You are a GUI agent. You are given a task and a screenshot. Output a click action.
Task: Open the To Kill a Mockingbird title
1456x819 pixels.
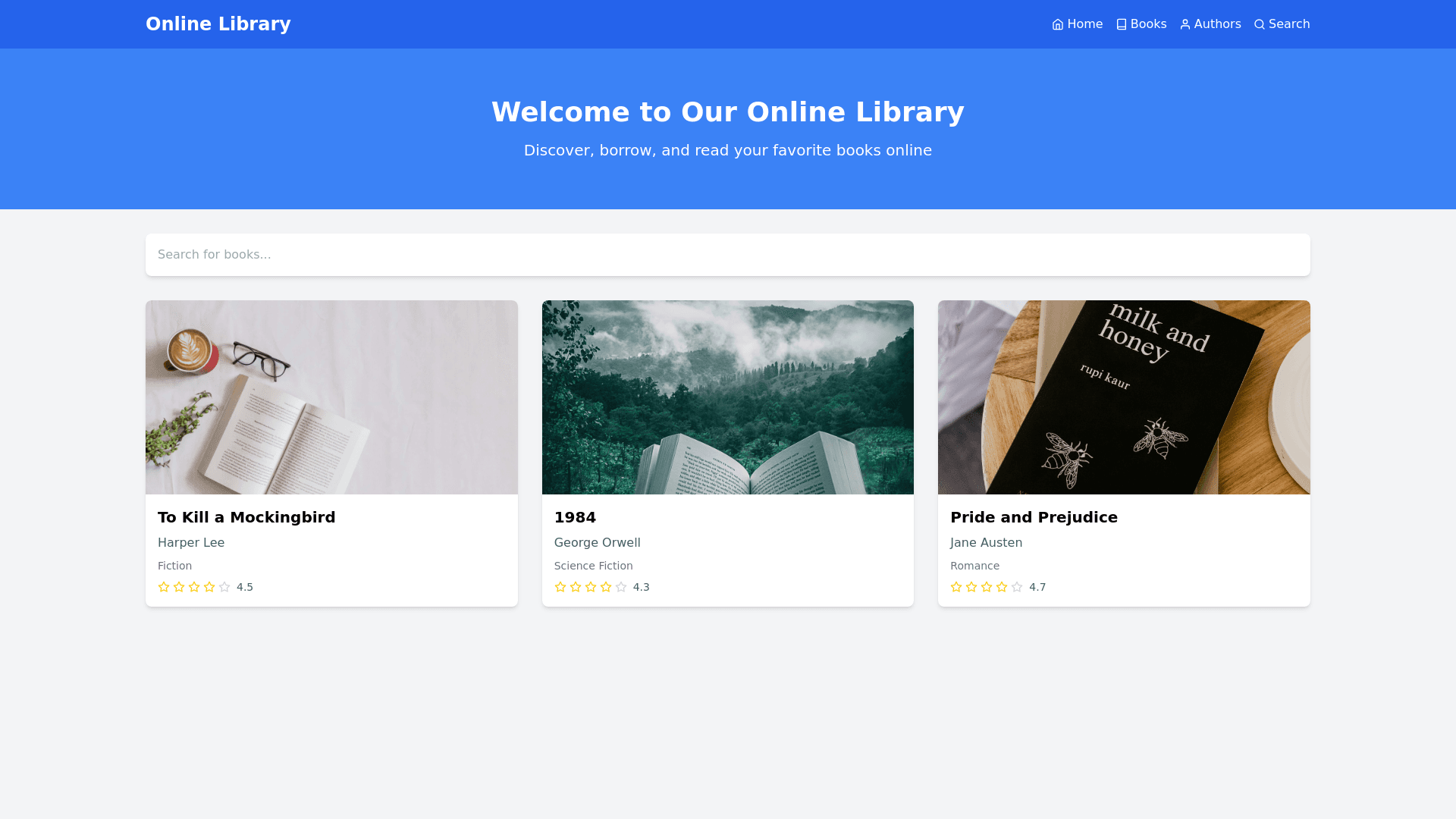tap(246, 517)
